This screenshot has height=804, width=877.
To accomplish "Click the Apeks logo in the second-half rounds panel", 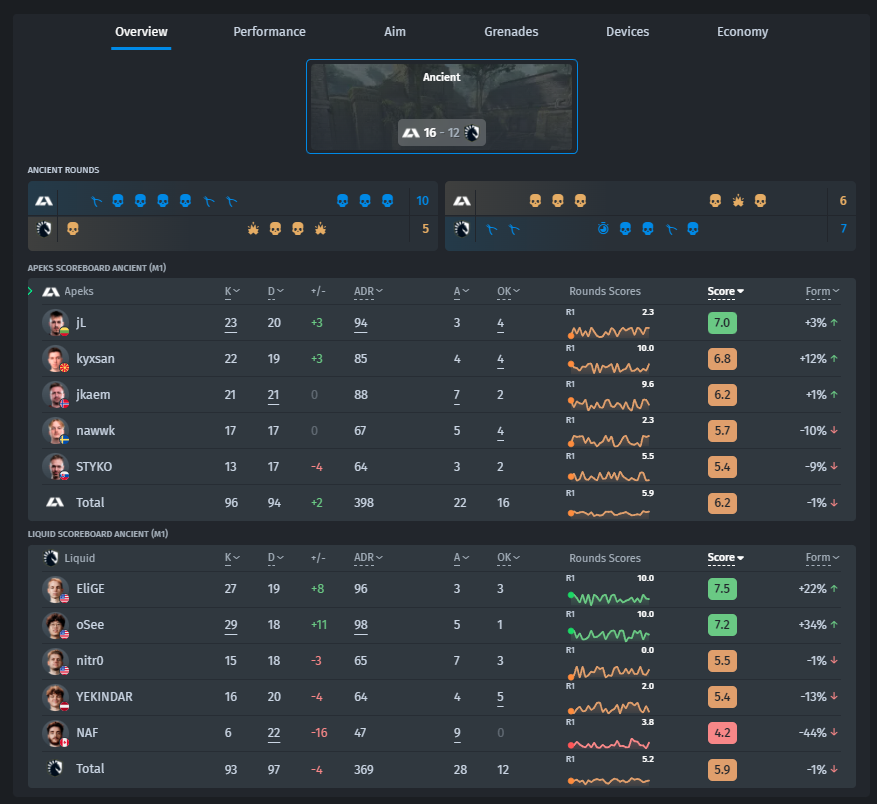I will click(x=461, y=201).
